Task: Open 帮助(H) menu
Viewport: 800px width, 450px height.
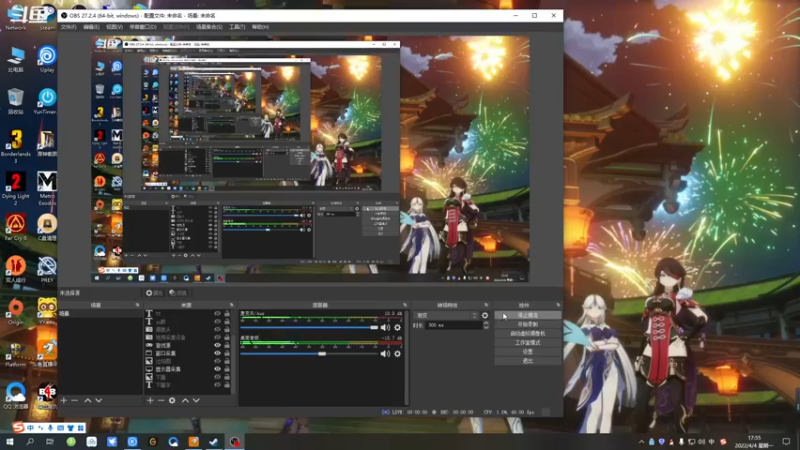Action: [260, 27]
